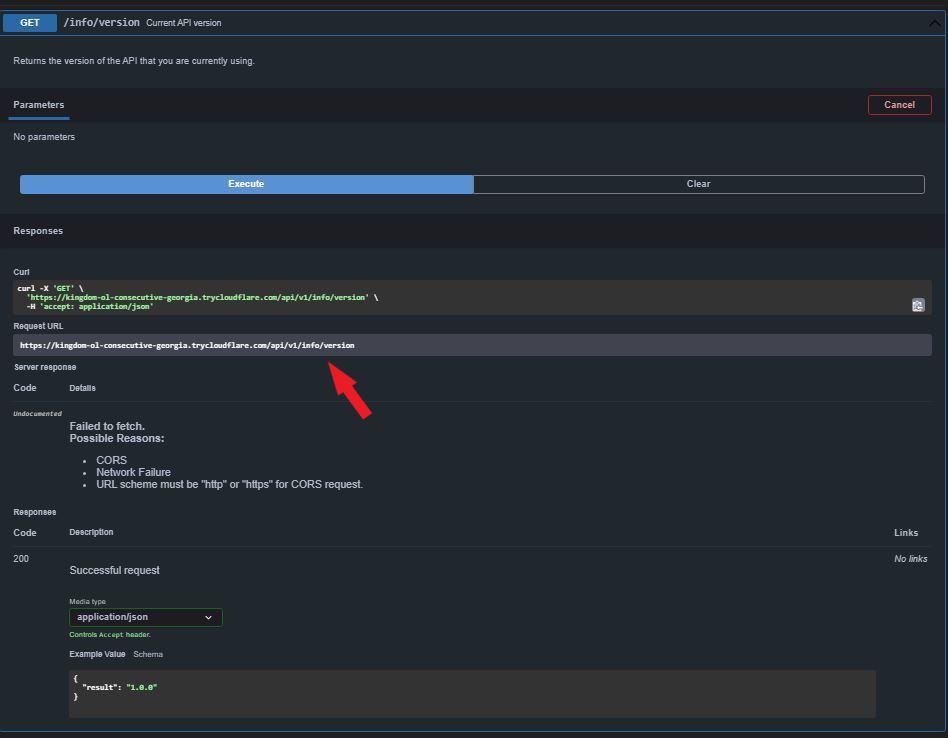Select the Example Value tab
Viewport: 948px width, 738px height.
[x=97, y=654]
